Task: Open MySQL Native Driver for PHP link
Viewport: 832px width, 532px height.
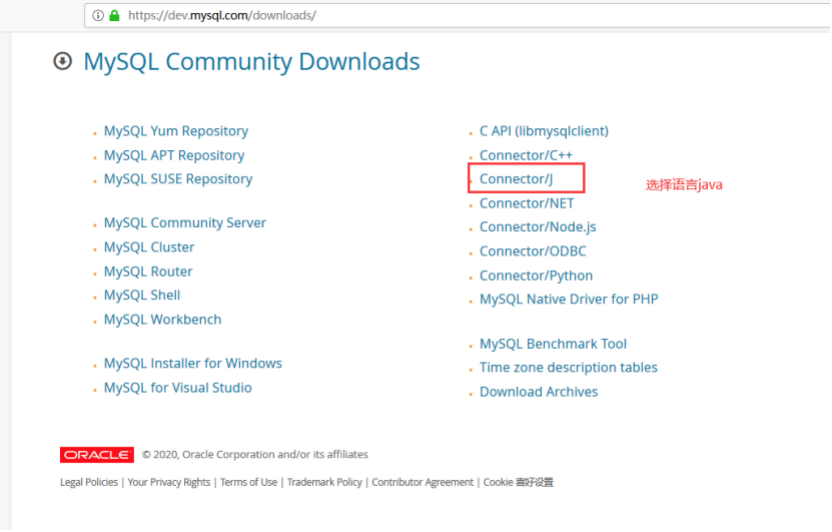Action: (x=569, y=300)
